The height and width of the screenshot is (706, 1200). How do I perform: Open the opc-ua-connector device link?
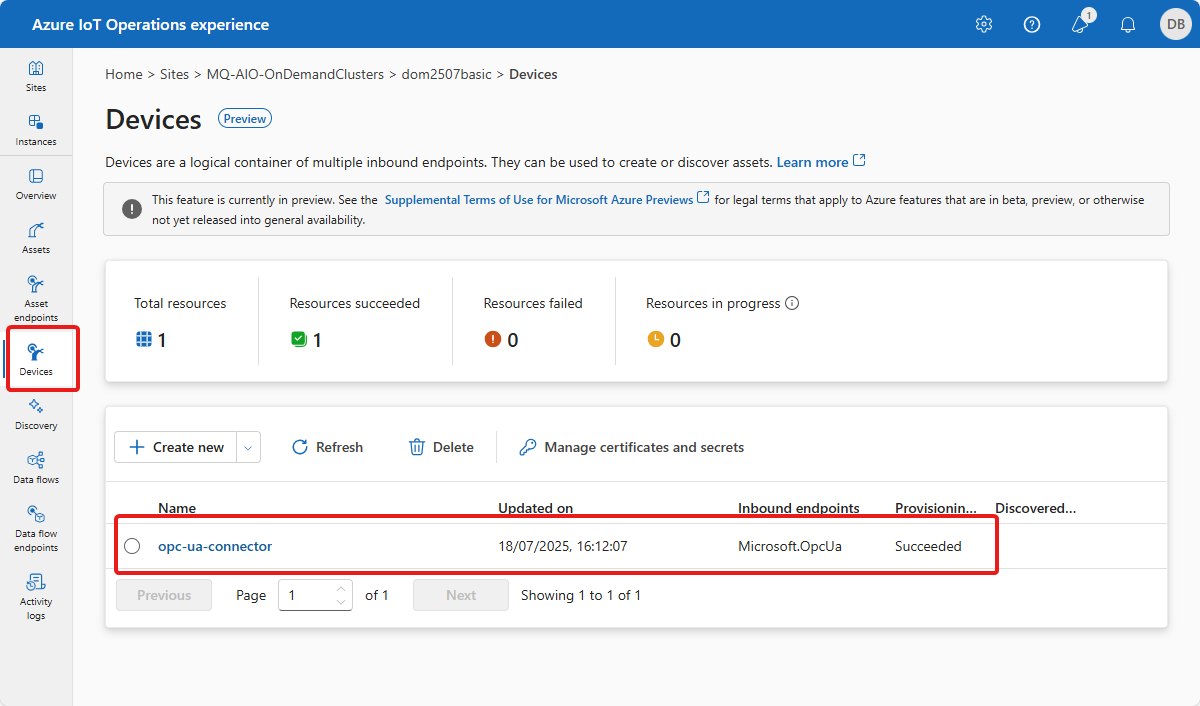(215, 546)
